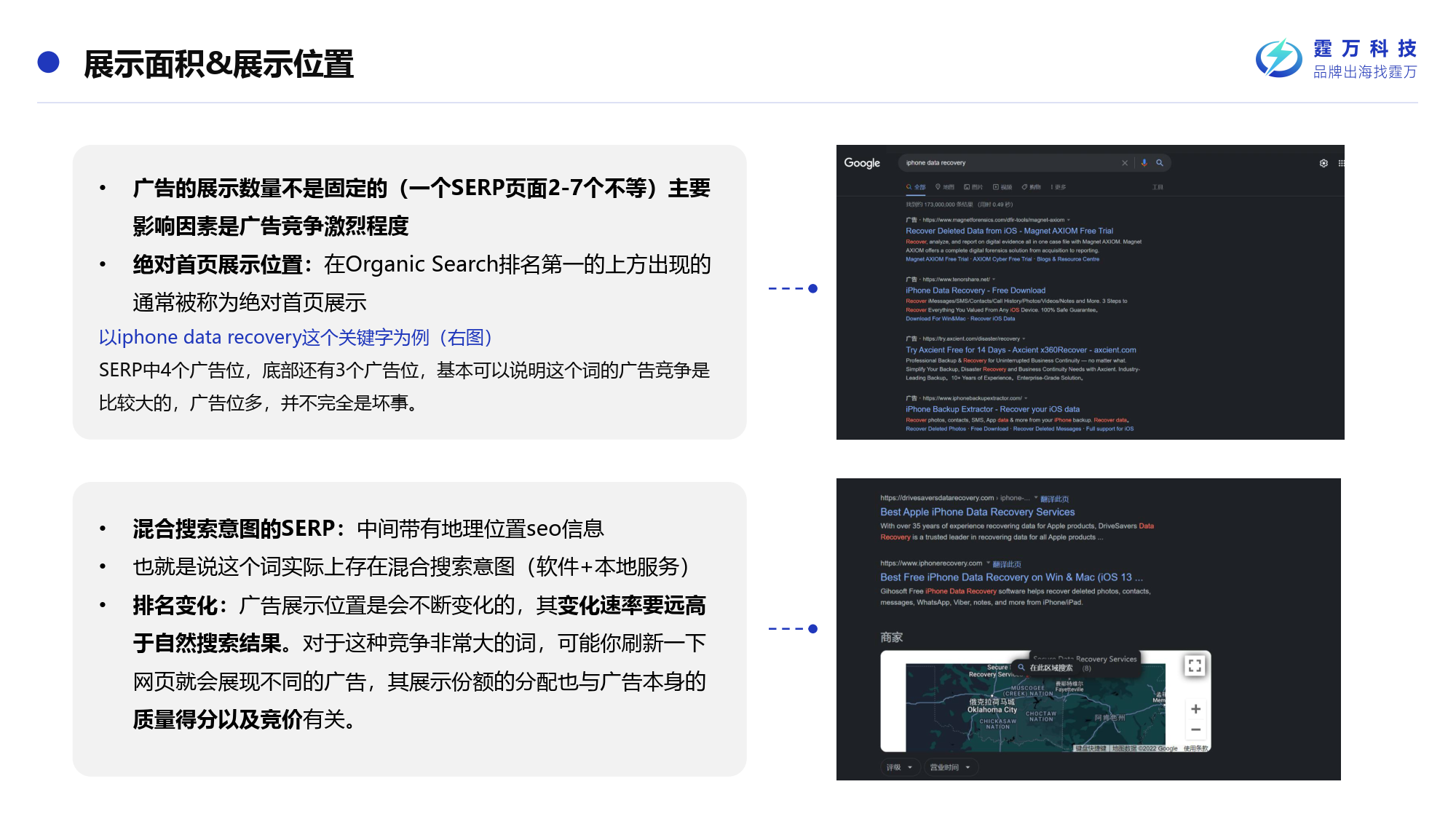
Task: Expand the 评级 rating filter dropdown
Action: click(x=901, y=767)
